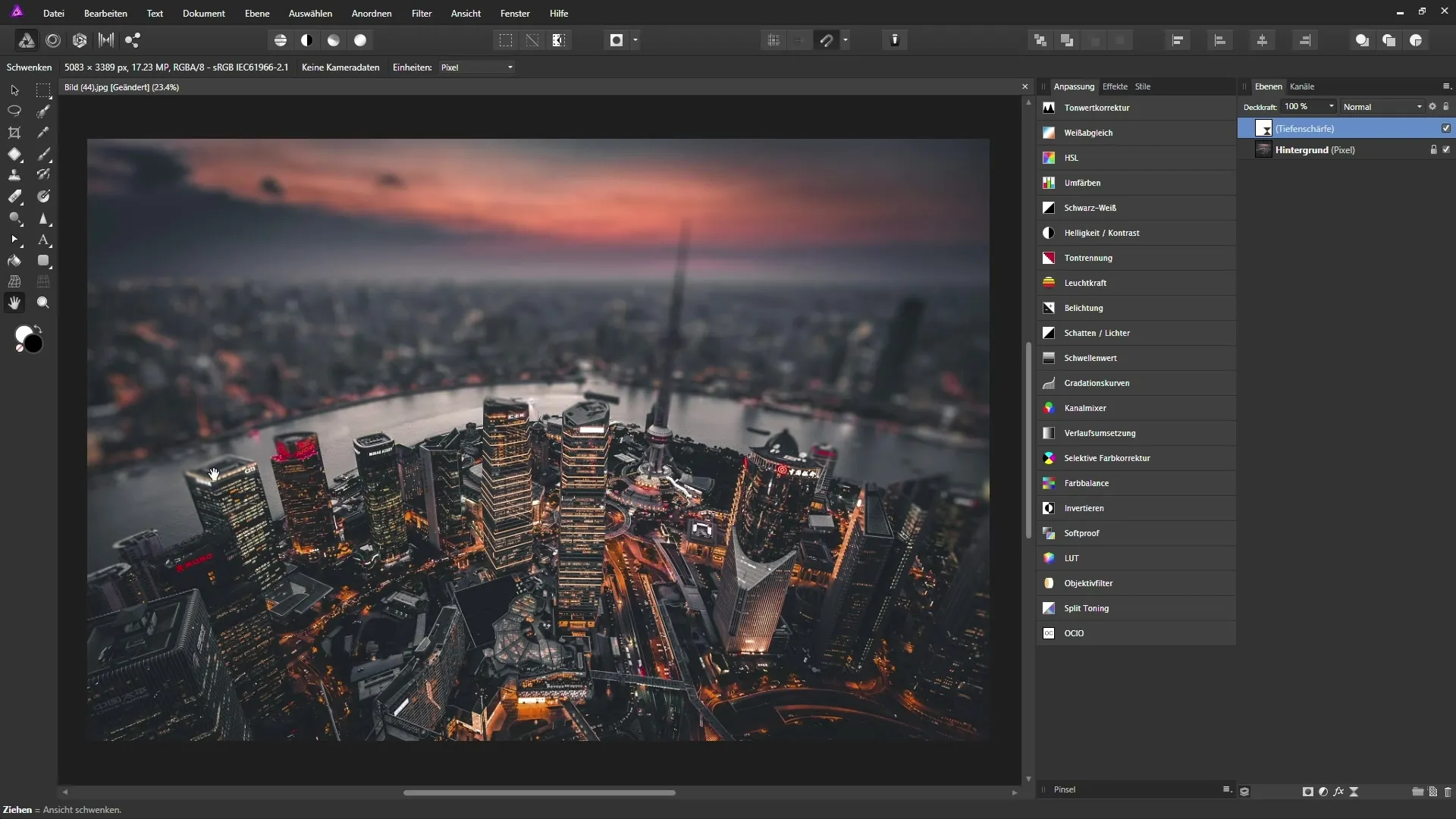1456x819 pixels.
Task: Expand snapping options arrow
Action: [x=846, y=40]
